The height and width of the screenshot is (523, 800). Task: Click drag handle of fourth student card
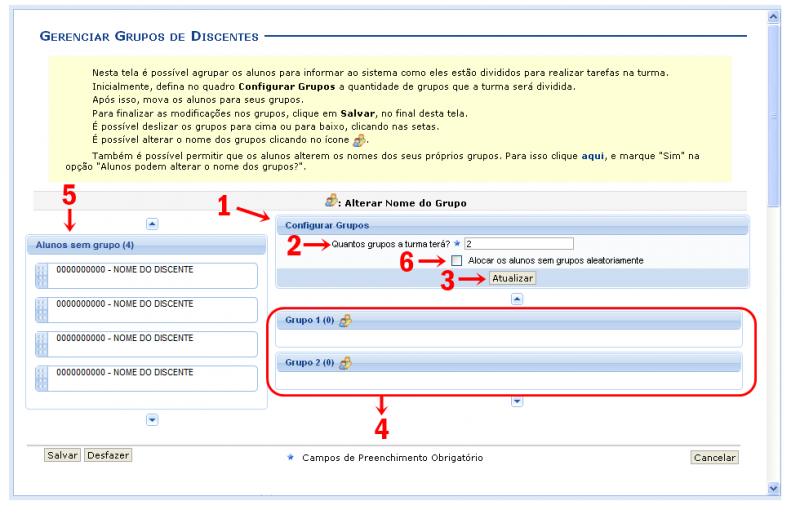point(42,379)
